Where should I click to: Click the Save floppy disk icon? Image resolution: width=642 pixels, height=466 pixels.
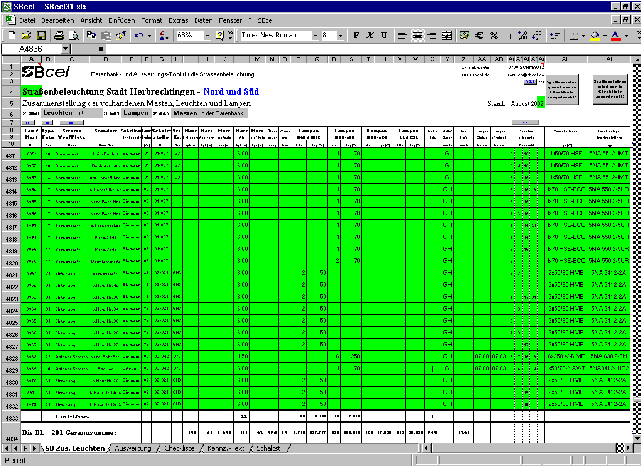tap(41, 36)
